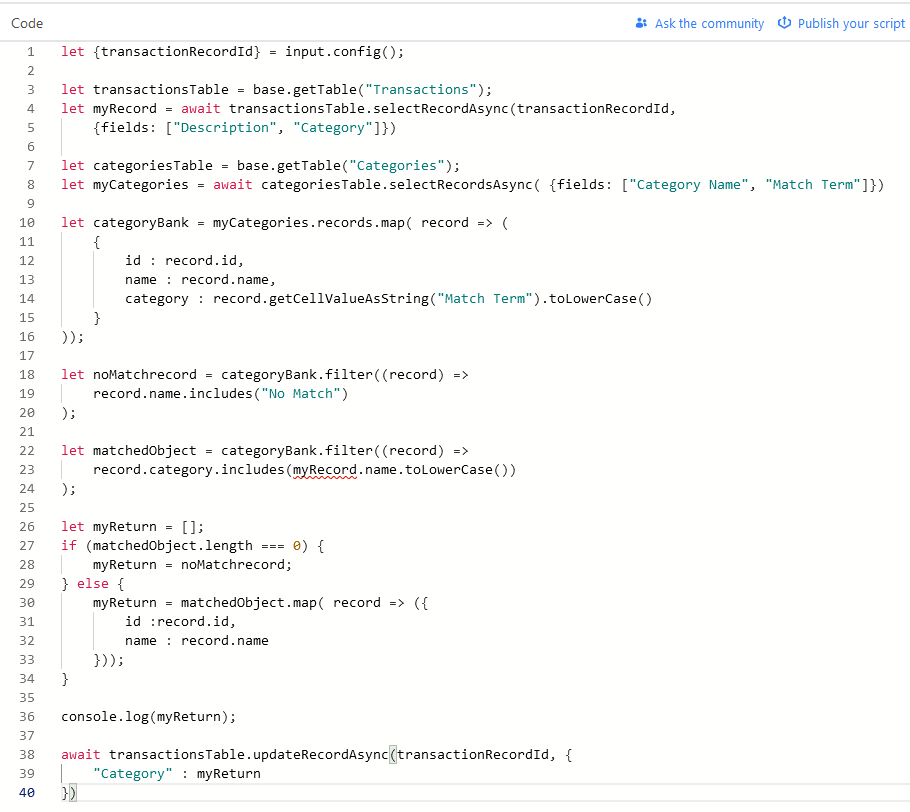Open the Ask the community link
The image size is (910, 812).
point(709,24)
